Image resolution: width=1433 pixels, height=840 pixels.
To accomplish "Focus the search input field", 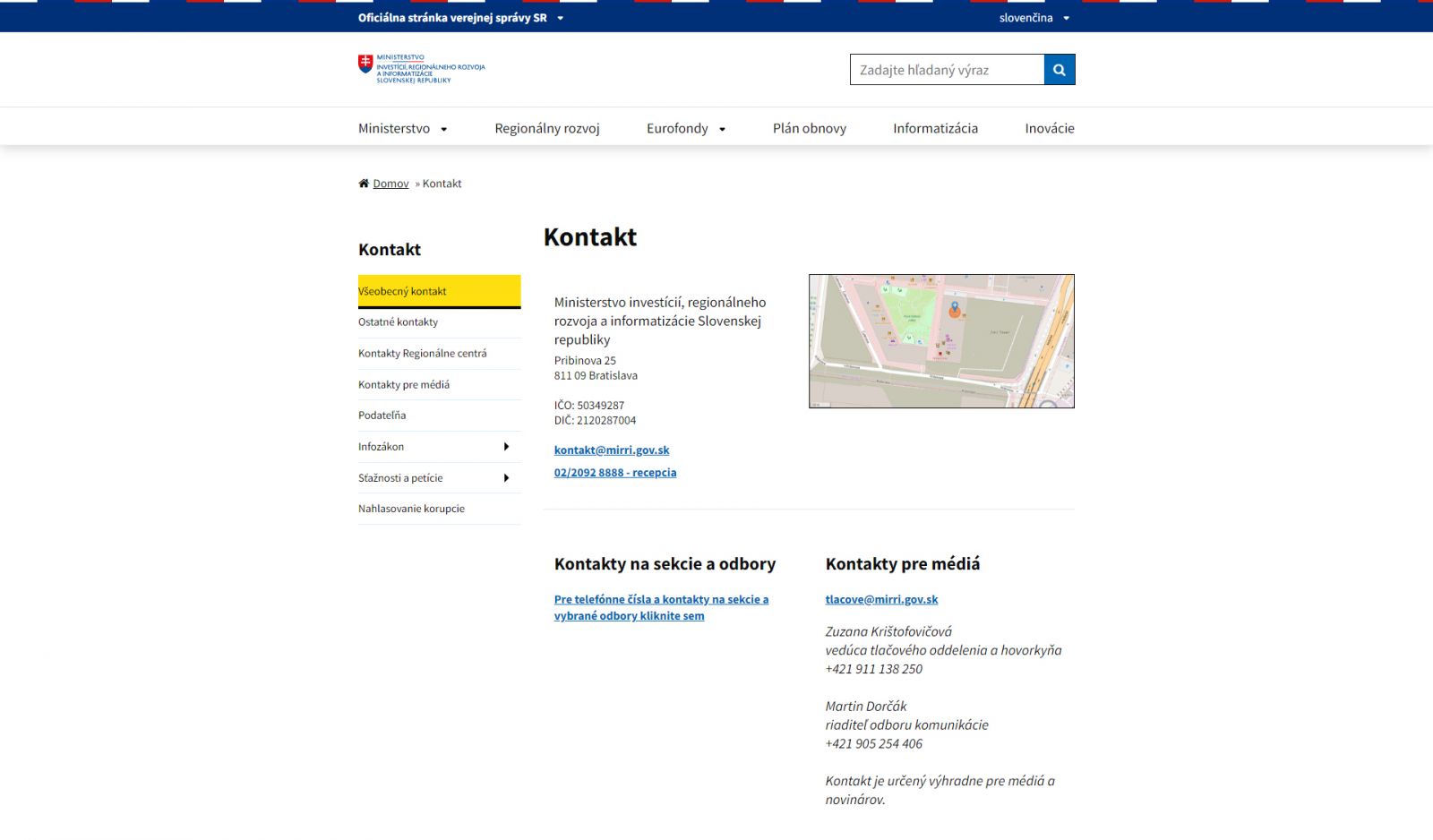I will pyautogui.click(x=947, y=70).
